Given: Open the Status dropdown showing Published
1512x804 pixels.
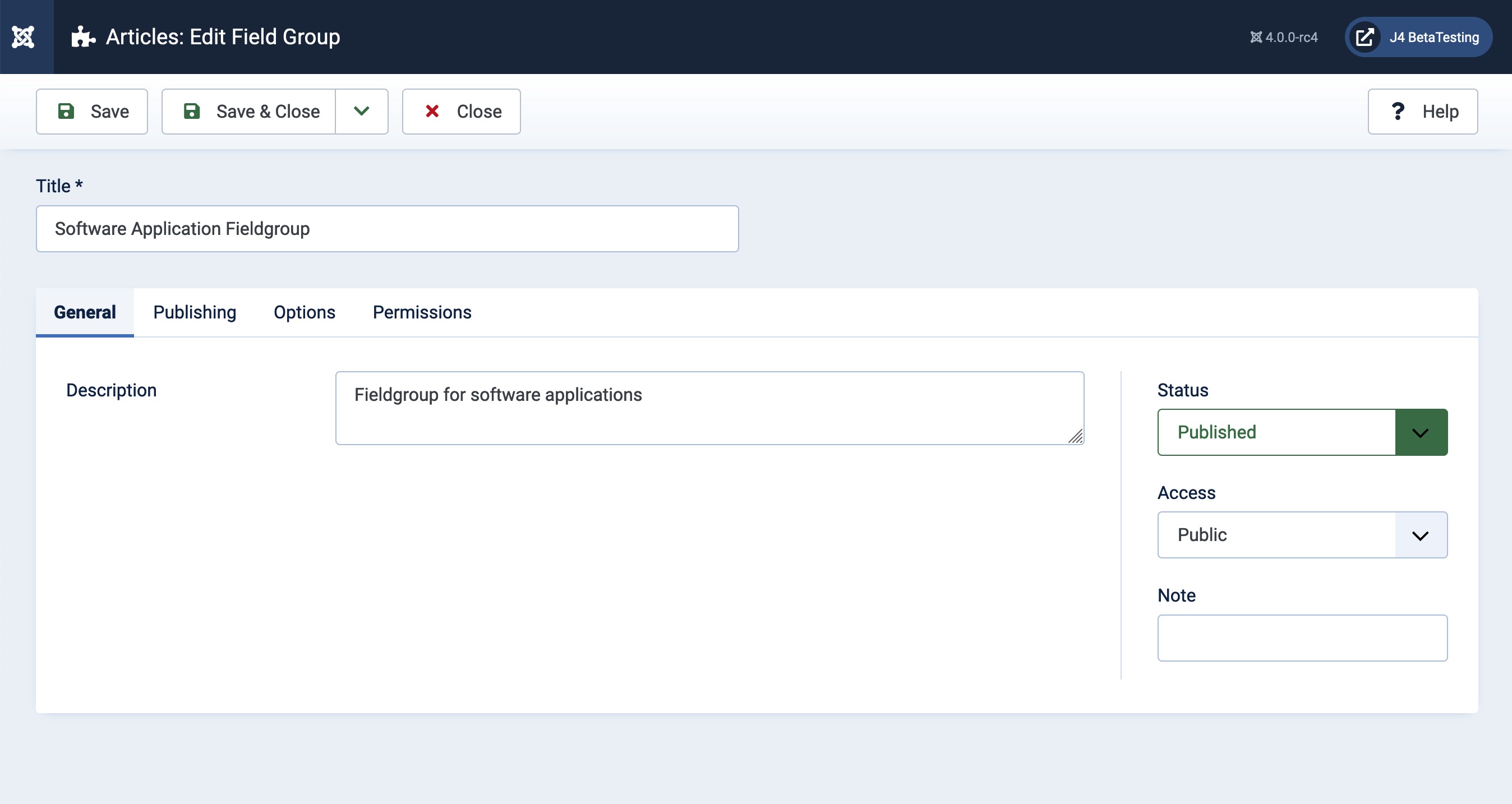Looking at the screenshot, I should tap(1302, 432).
